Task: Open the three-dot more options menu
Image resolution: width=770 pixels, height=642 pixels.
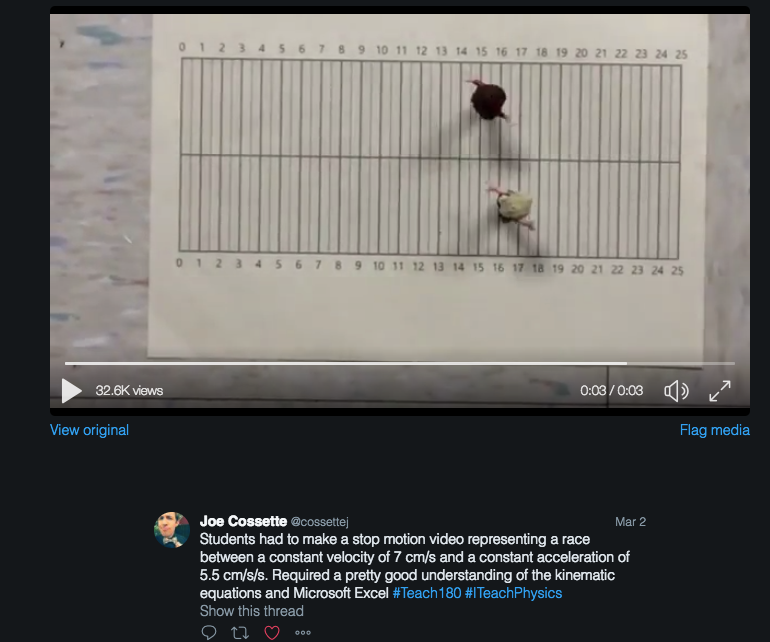Action: pyautogui.click(x=302, y=633)
